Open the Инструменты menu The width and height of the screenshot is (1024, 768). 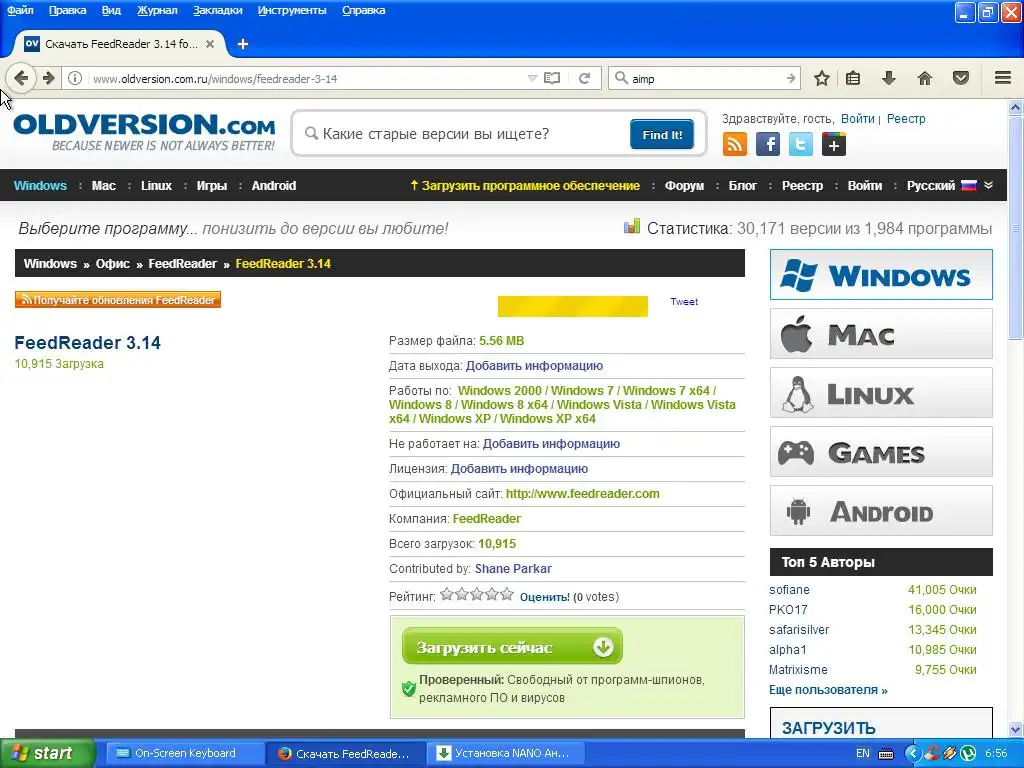pos(292,10)
